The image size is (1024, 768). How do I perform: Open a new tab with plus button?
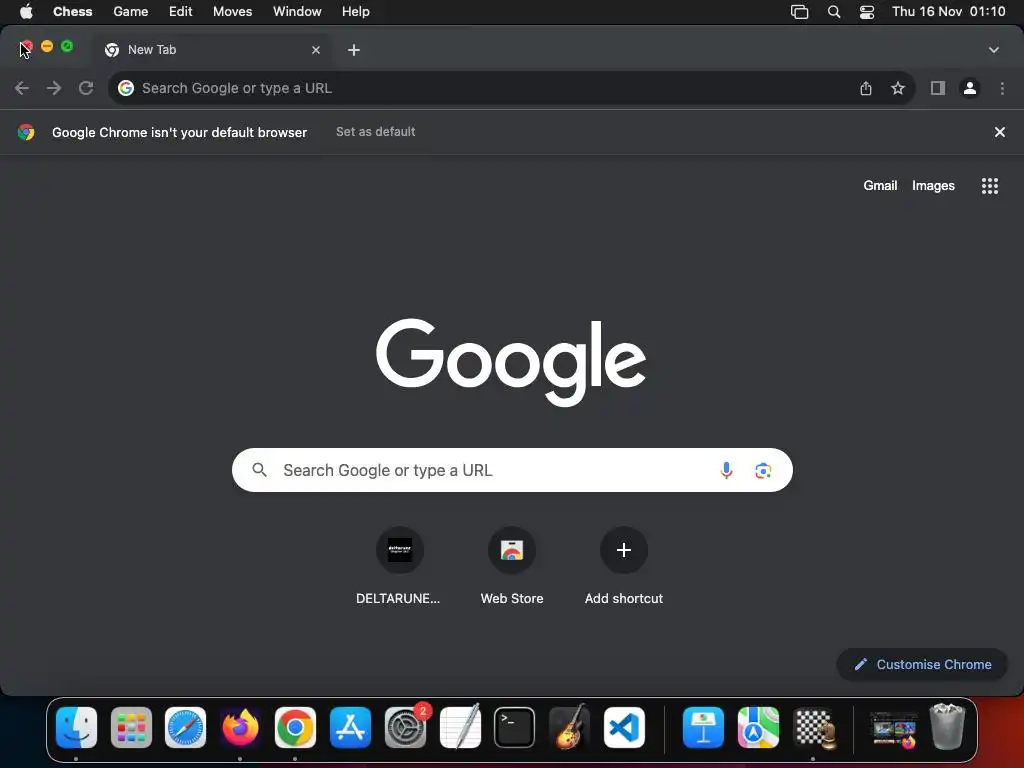[354, 50]
